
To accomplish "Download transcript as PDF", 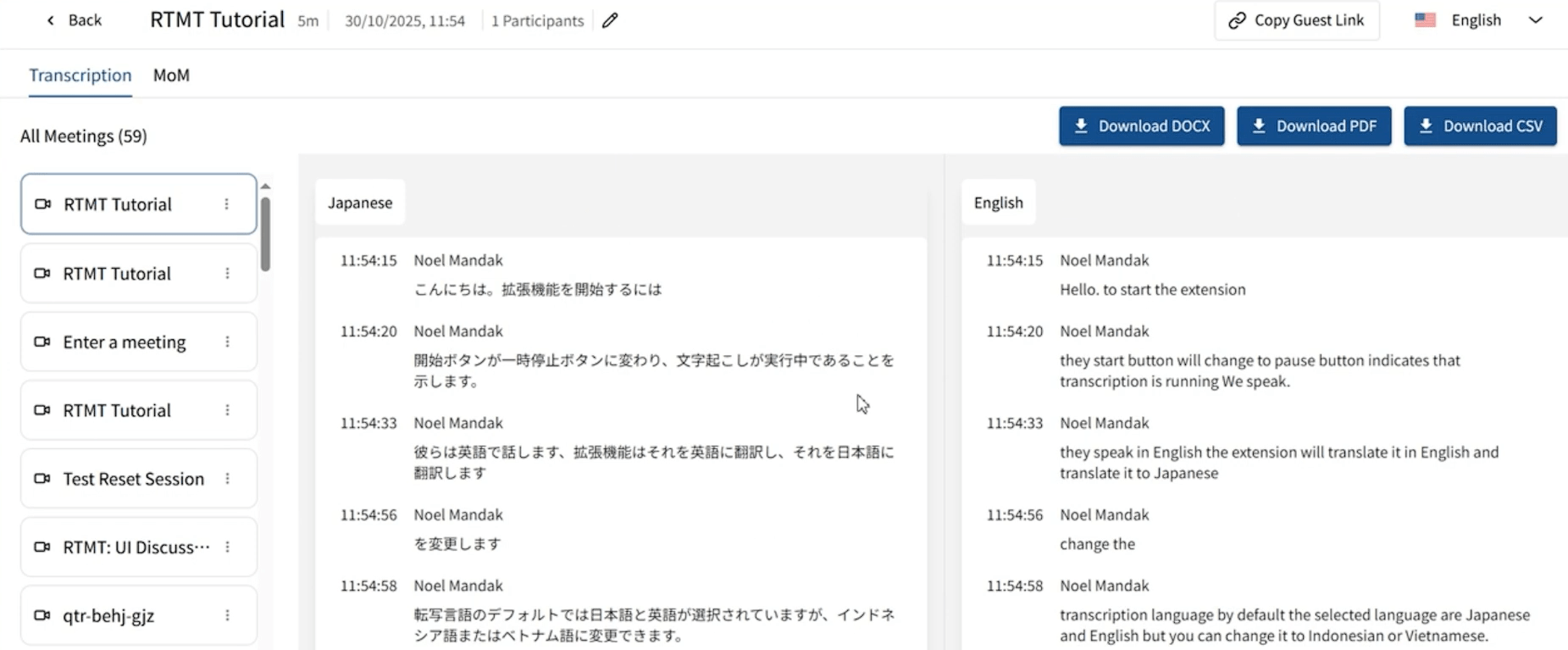I will (1313, 126).
